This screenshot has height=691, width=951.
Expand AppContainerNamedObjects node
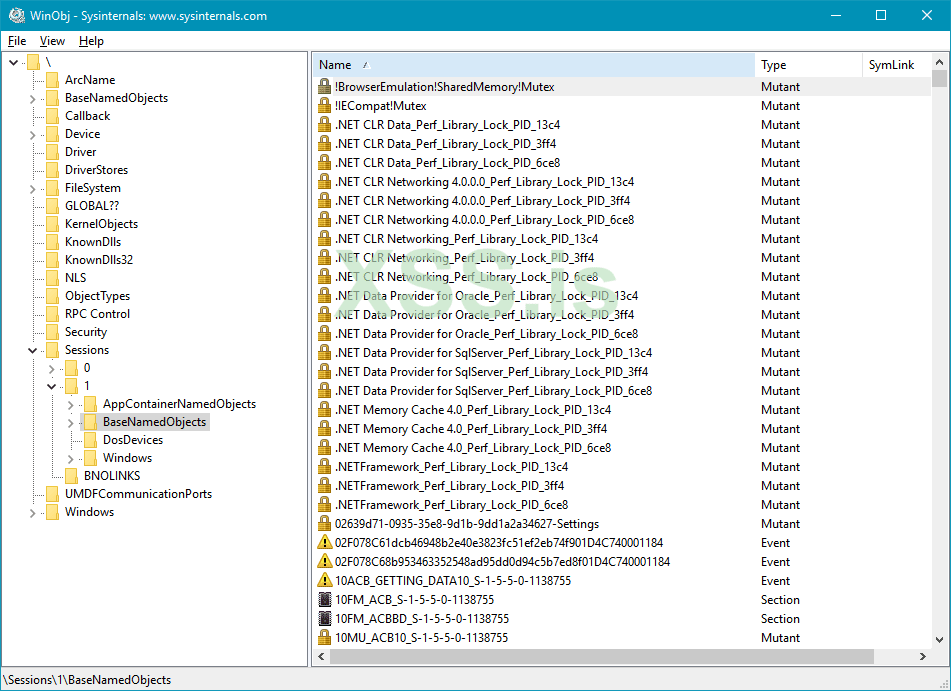click(70, 405)
